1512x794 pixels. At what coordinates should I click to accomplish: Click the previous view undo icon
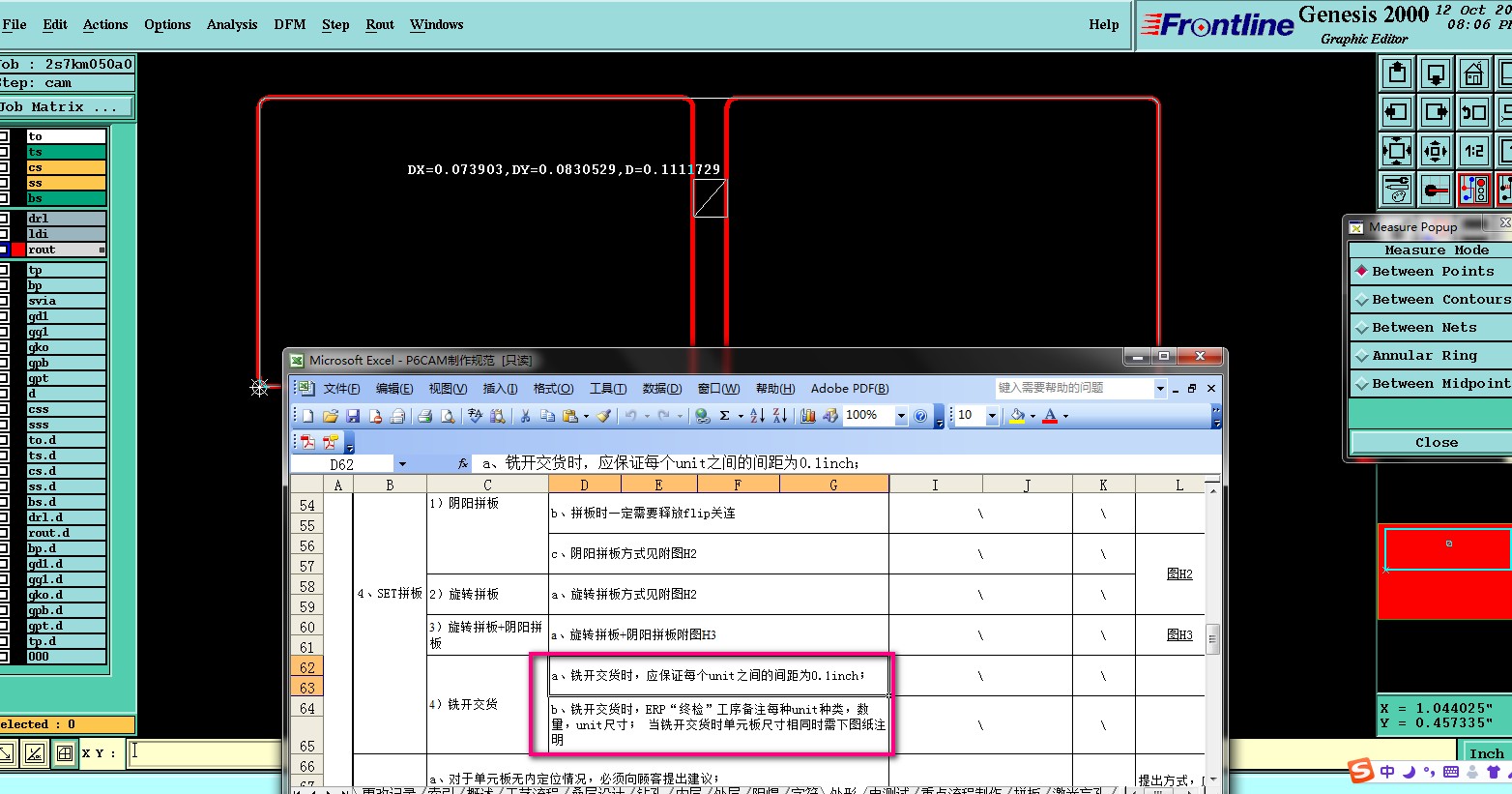pos(1474,112)
